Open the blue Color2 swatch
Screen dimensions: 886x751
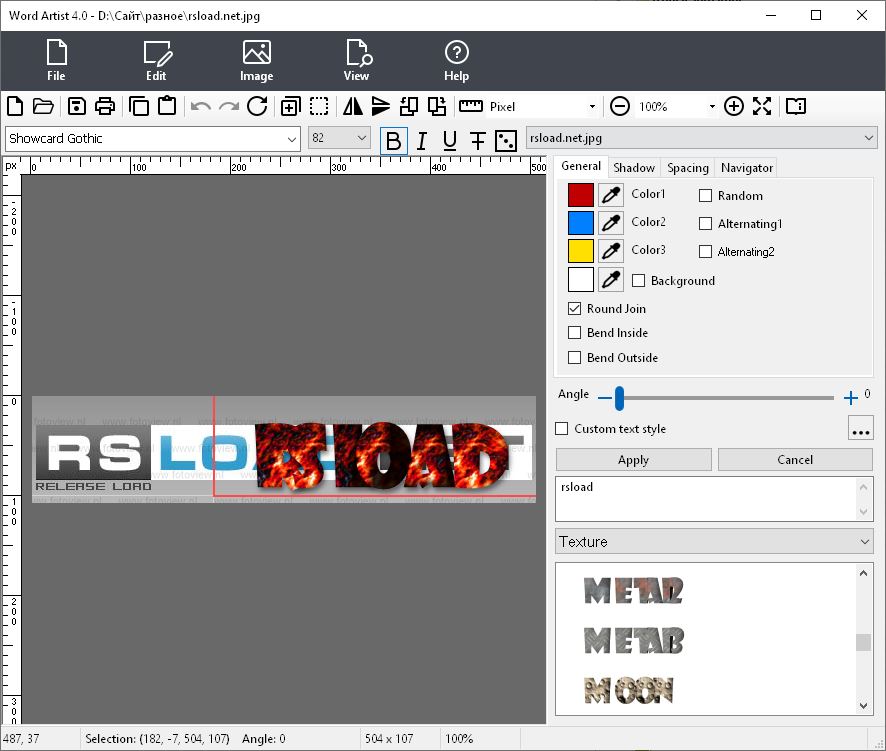[581, 223]
